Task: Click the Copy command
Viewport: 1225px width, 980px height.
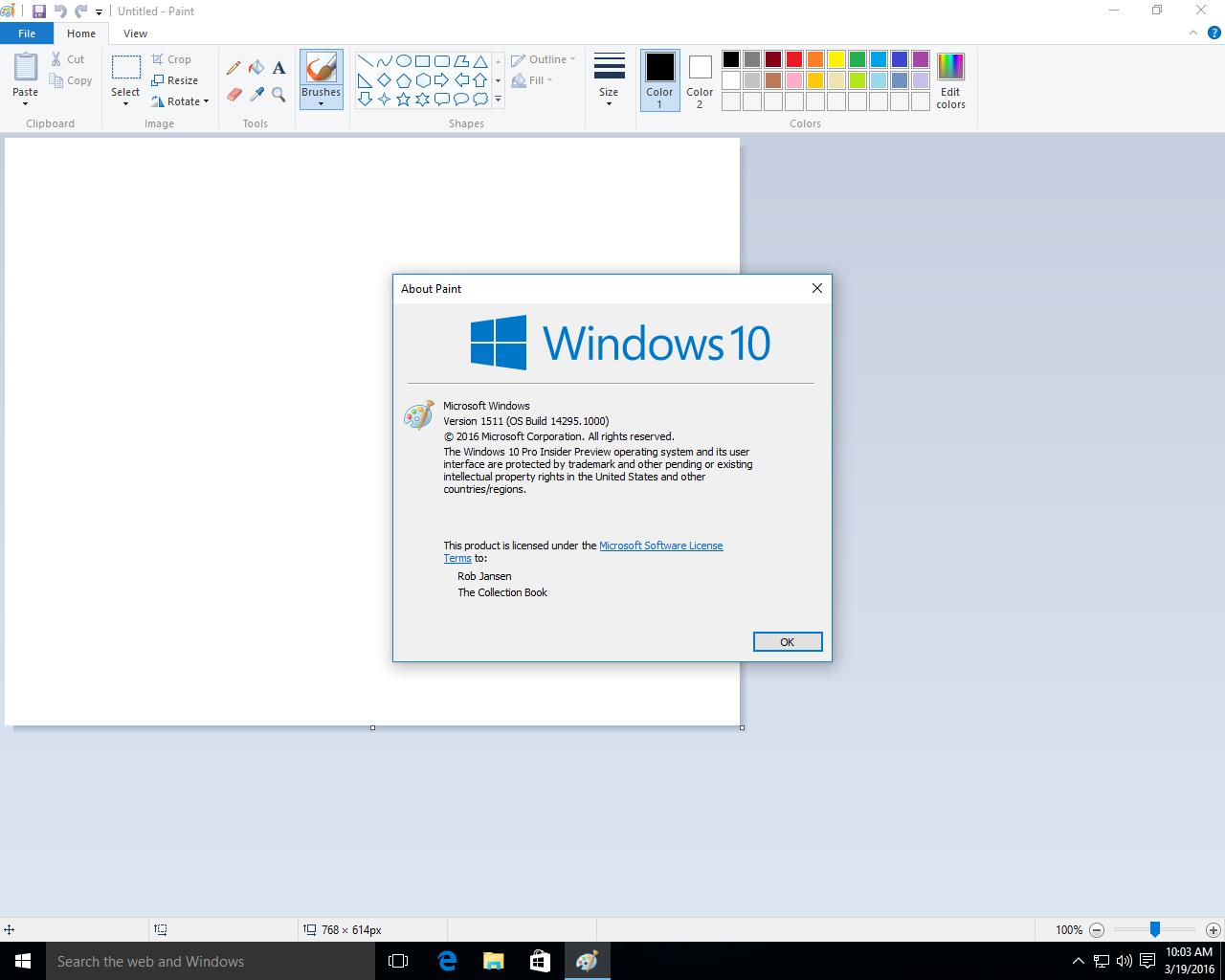Action: [71, 80]
